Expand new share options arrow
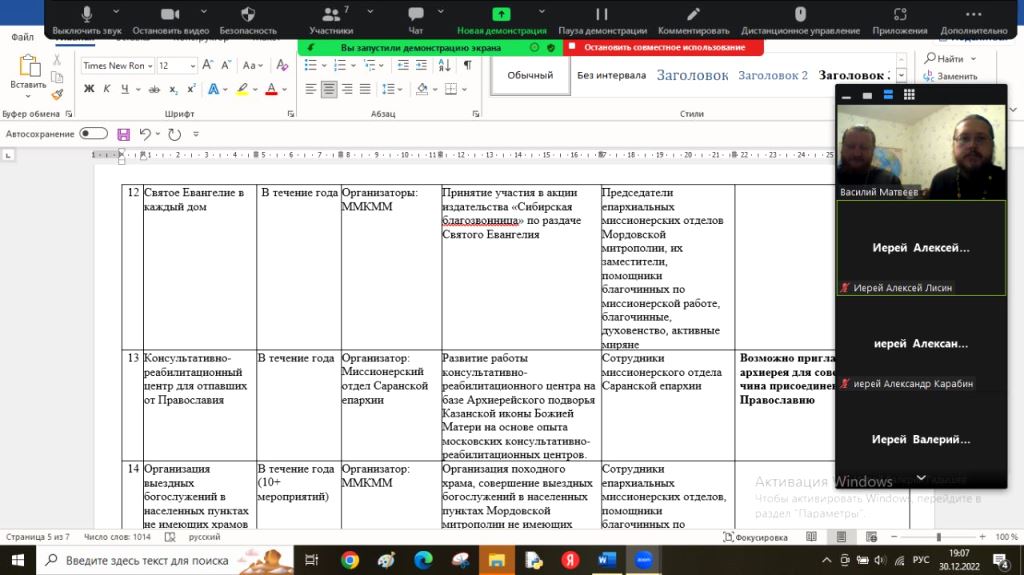The width and height of the screenshot is (1024, 575). pyautogui.click(x=541, y=11)
